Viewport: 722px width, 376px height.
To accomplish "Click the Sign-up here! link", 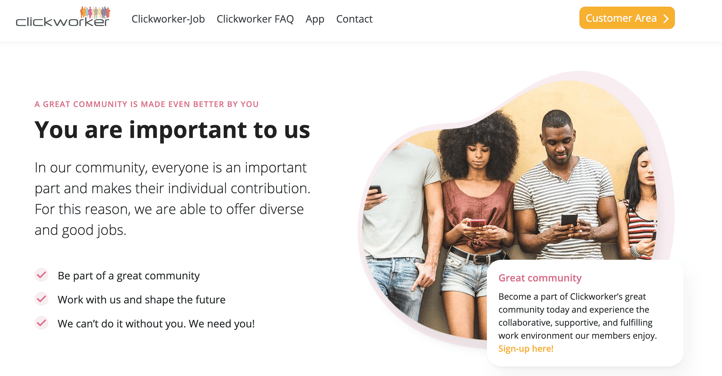I will [x=526, y=348].
